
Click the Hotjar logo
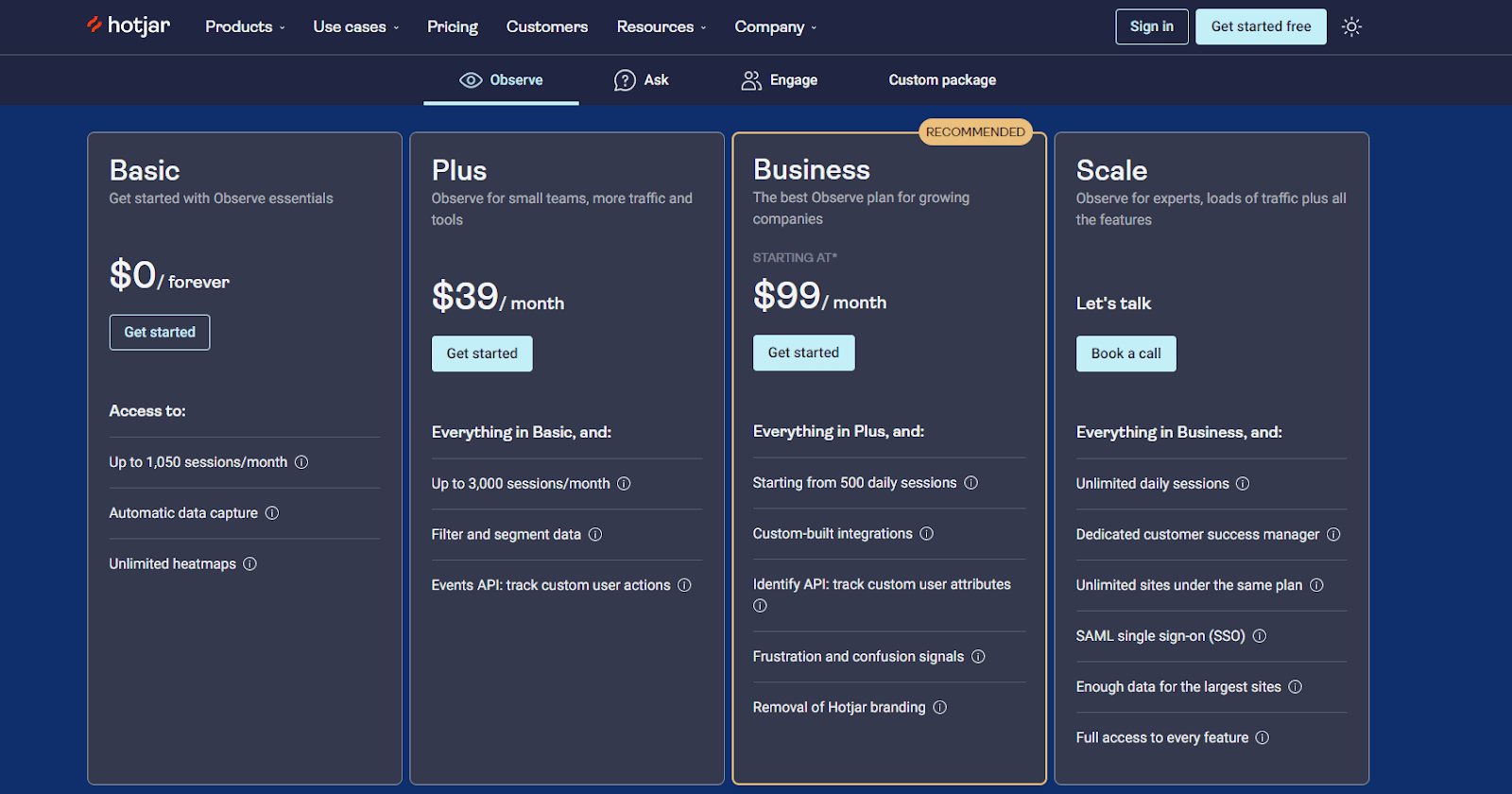[129, 26]
